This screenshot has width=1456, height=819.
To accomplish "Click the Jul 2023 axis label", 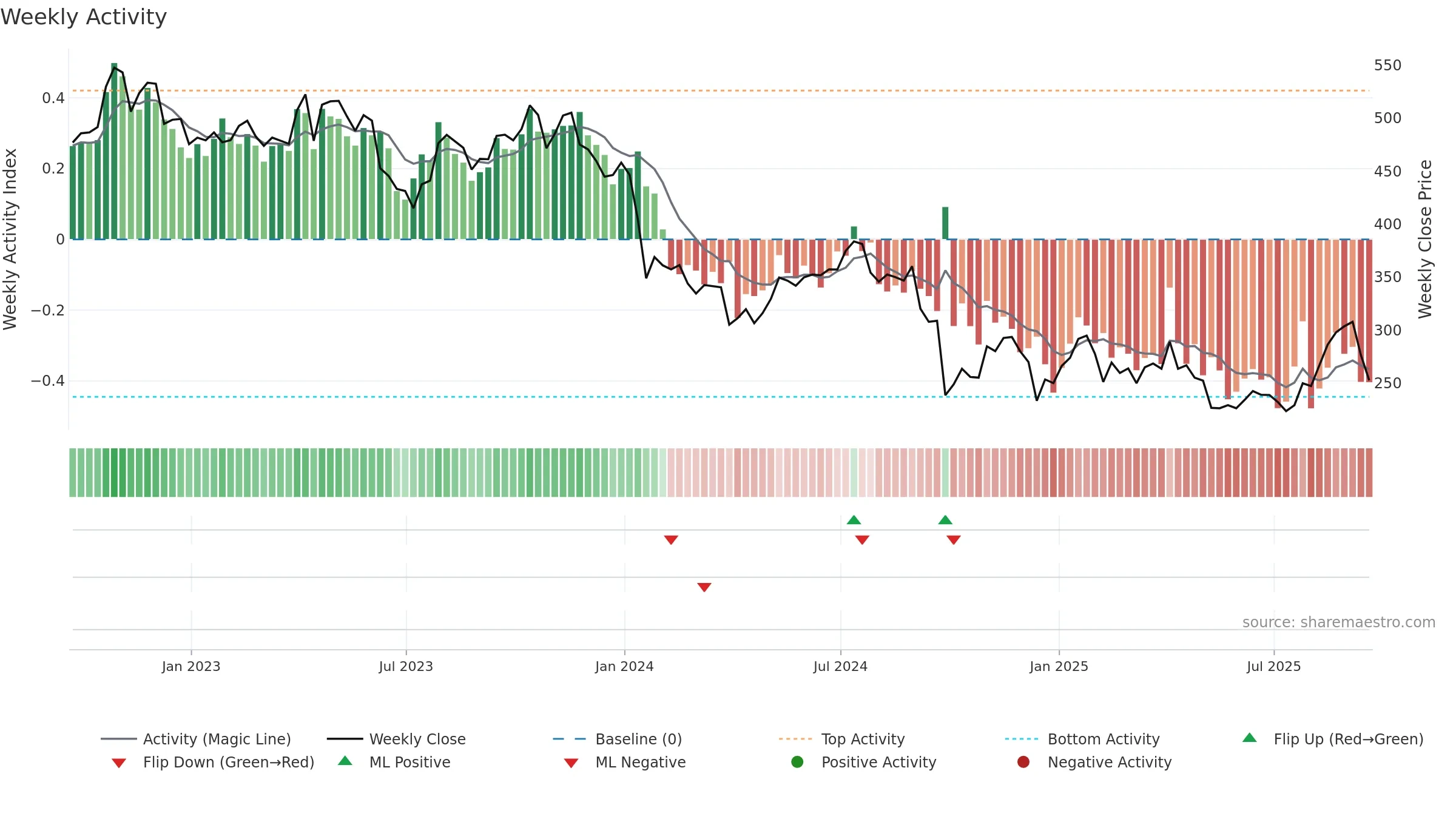I will [406, 666].
